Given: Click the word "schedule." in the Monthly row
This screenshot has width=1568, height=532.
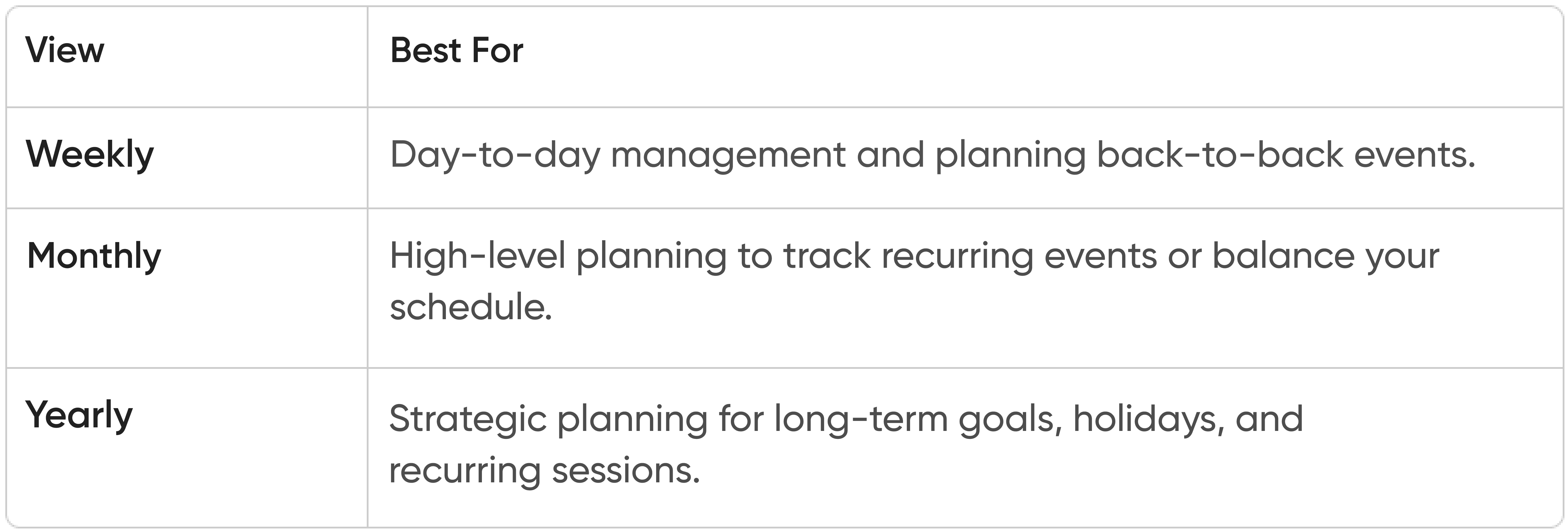Looking at the screenshot, I should coord(470,306).
